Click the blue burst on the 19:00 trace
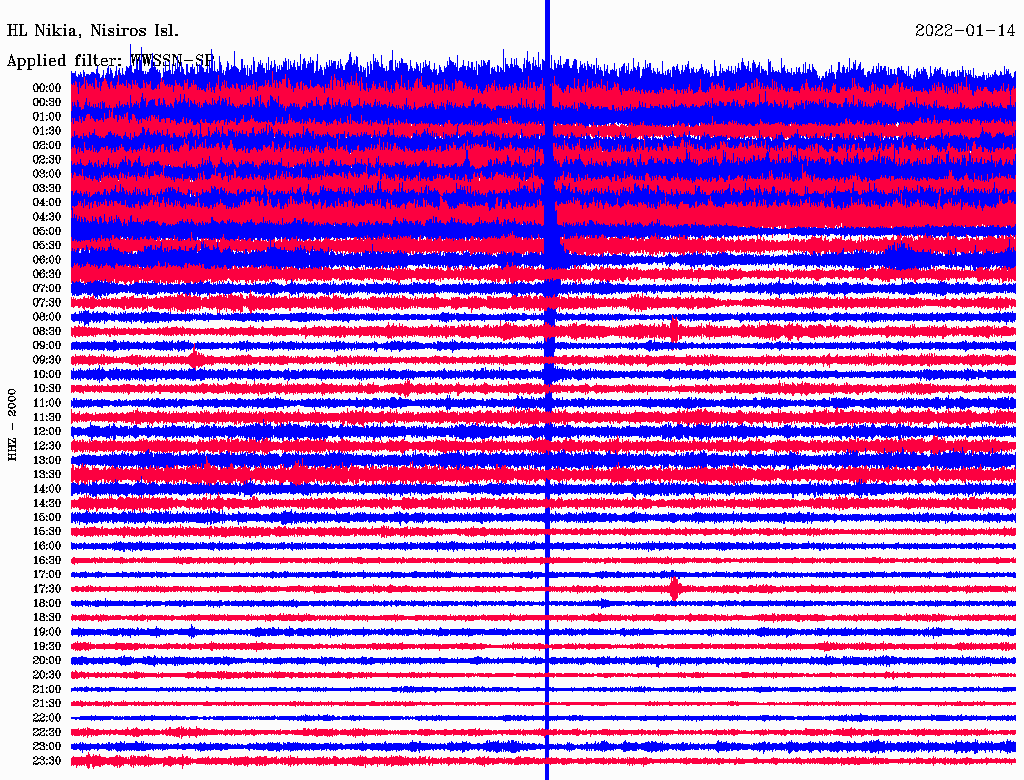Viewport: 1024px width, 780px height. click(192, 632)
